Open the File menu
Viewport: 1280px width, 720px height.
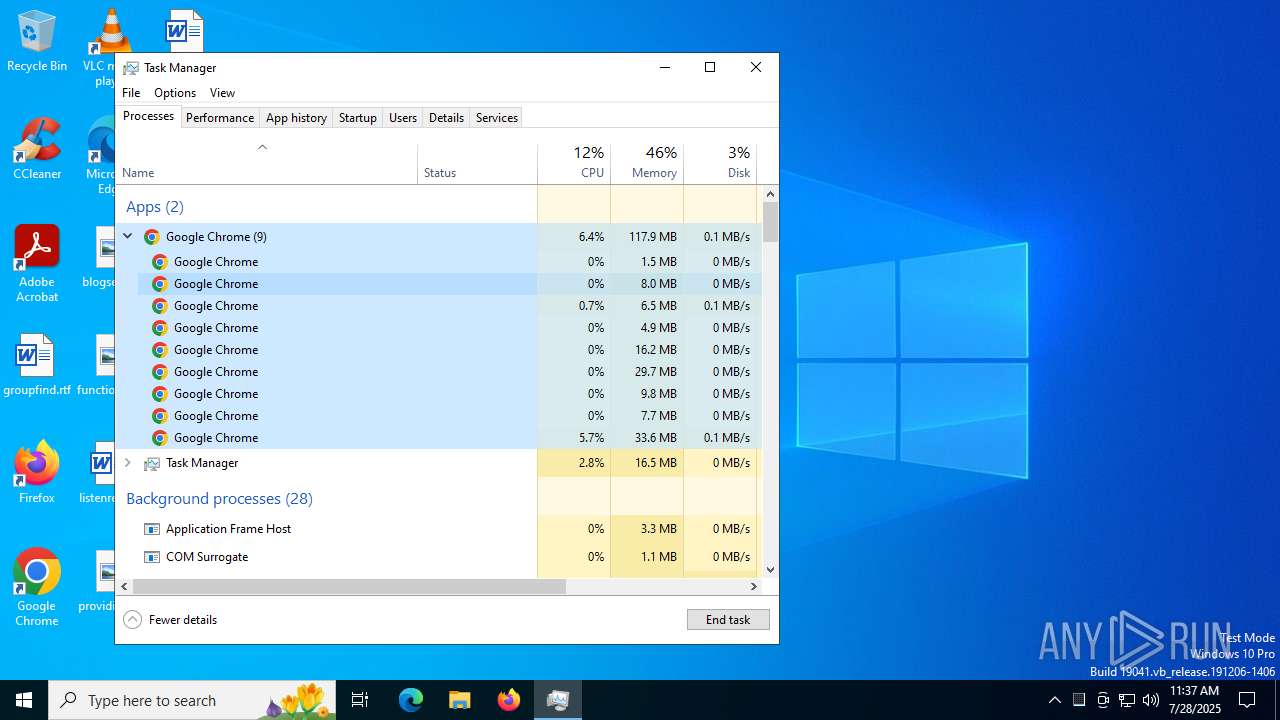coord(131,93)
